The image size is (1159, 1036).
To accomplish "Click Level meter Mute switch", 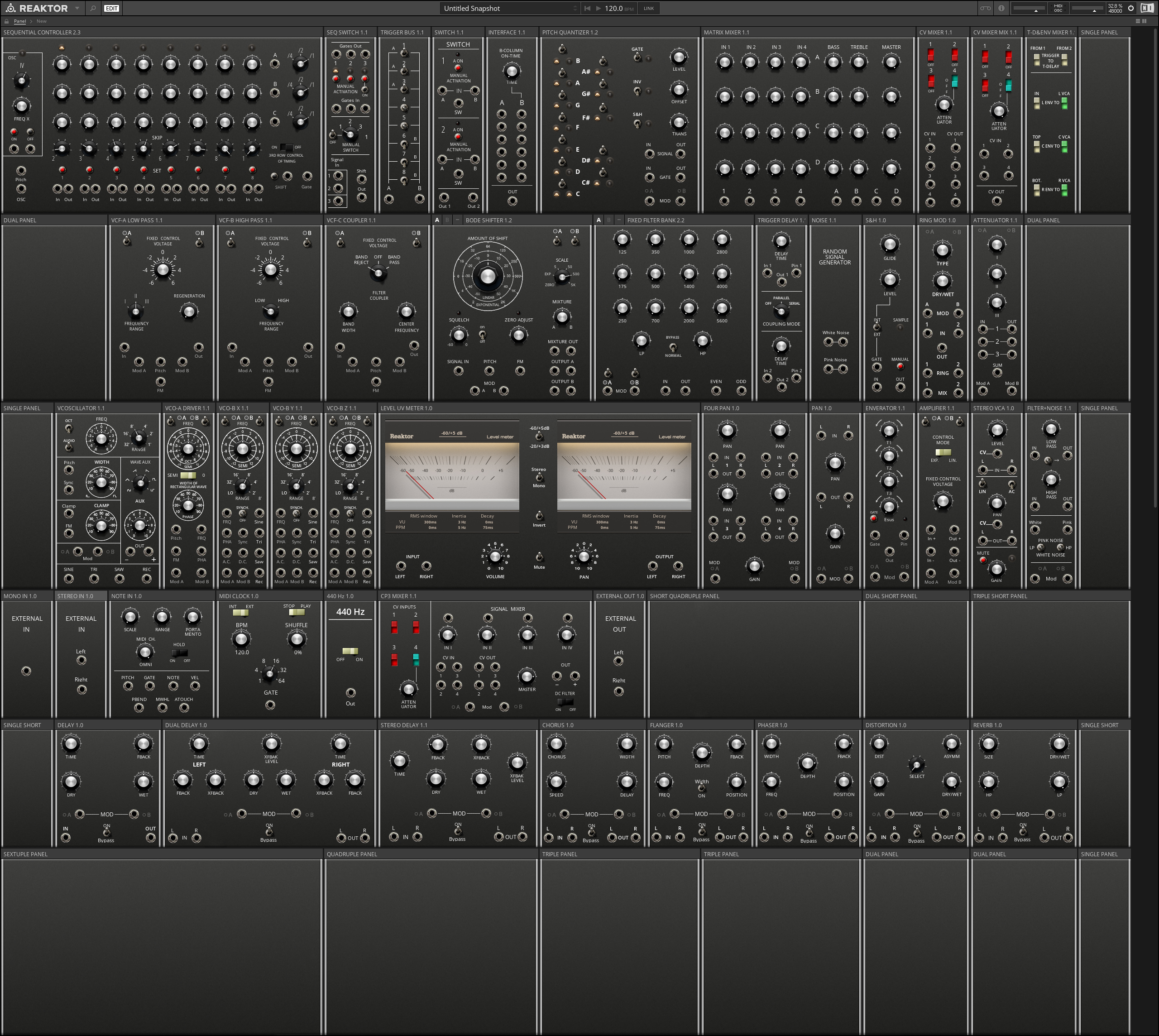I will (539, 556).
